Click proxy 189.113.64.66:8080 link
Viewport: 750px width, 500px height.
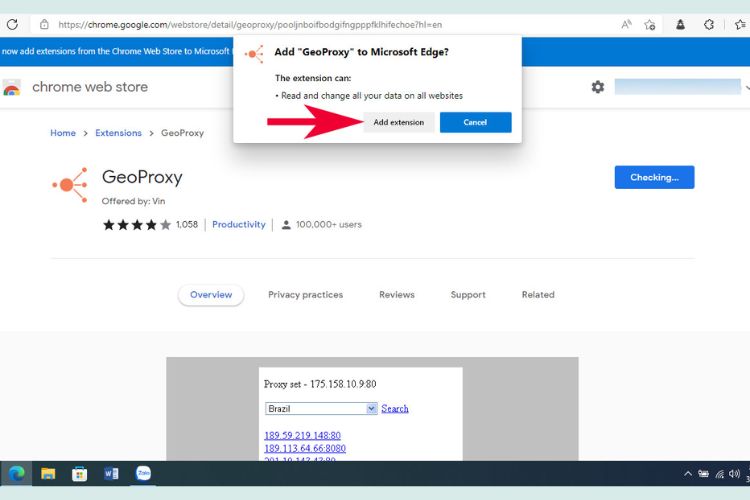pyautogui.click(x=305, y=448)
